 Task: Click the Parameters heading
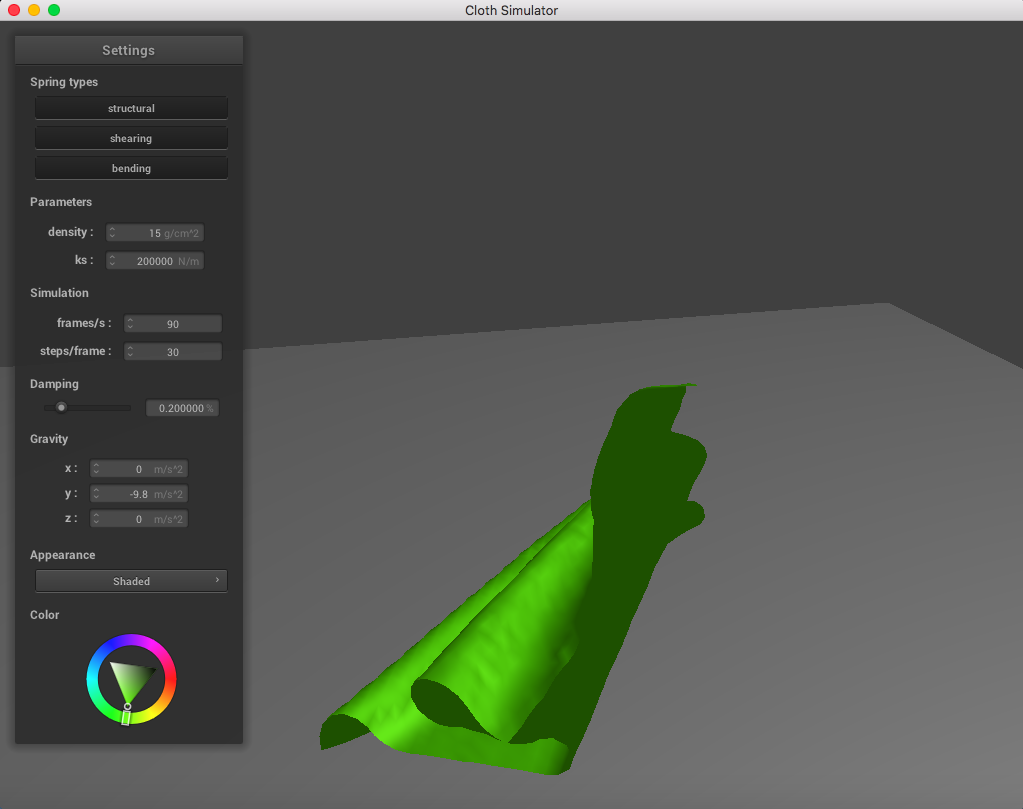(x=61, y=202)
